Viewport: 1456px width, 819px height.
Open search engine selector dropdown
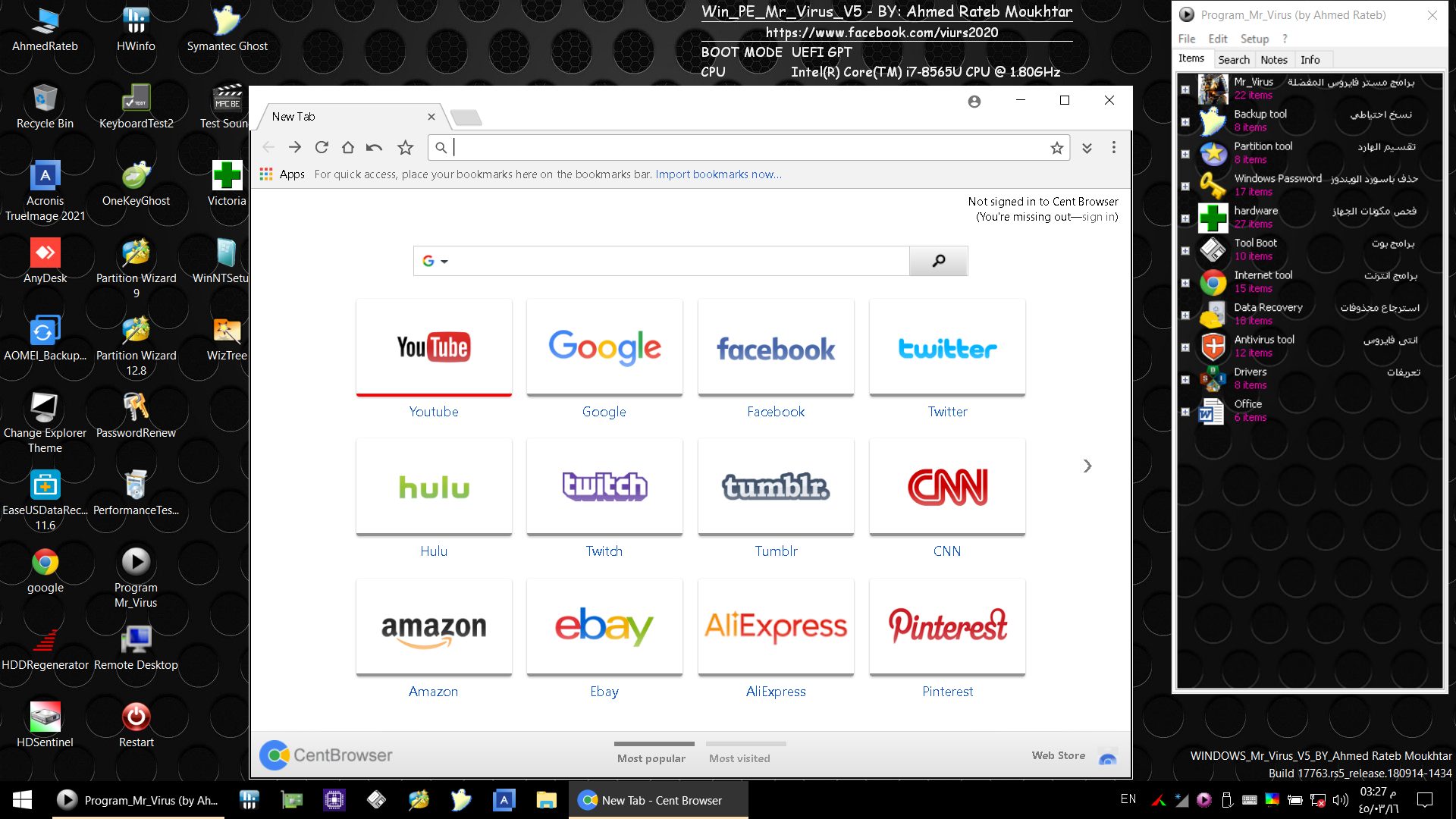coord(435,261)
